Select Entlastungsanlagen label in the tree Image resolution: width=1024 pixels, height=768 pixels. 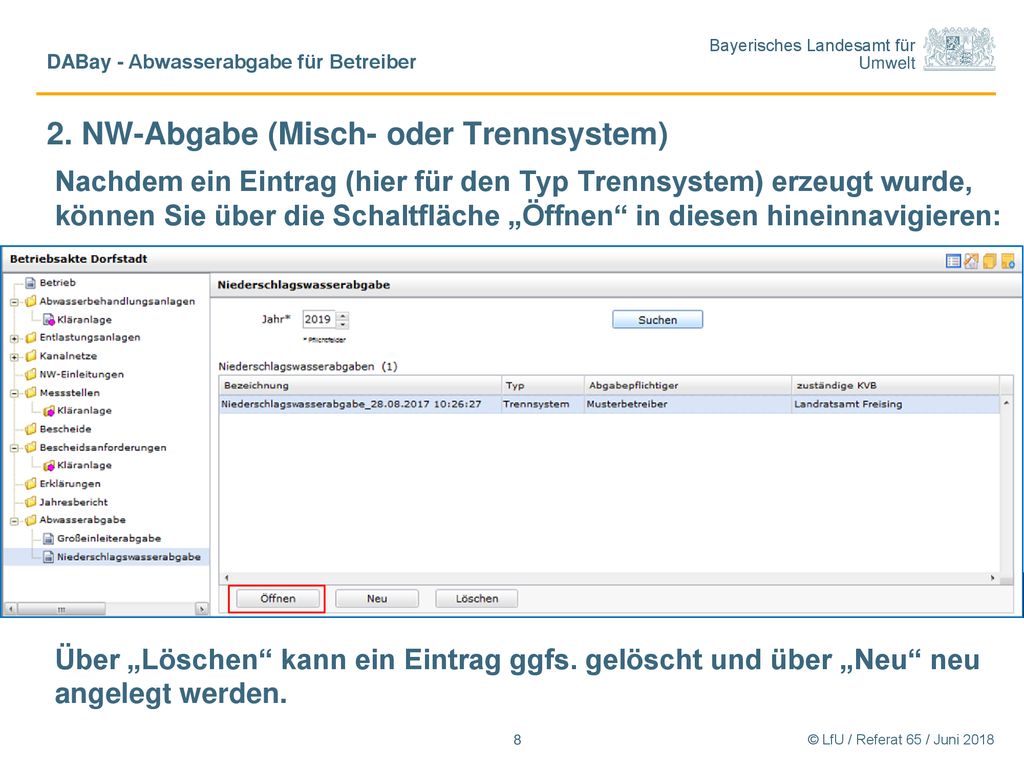pyautogui.click(x=89, y=338)
